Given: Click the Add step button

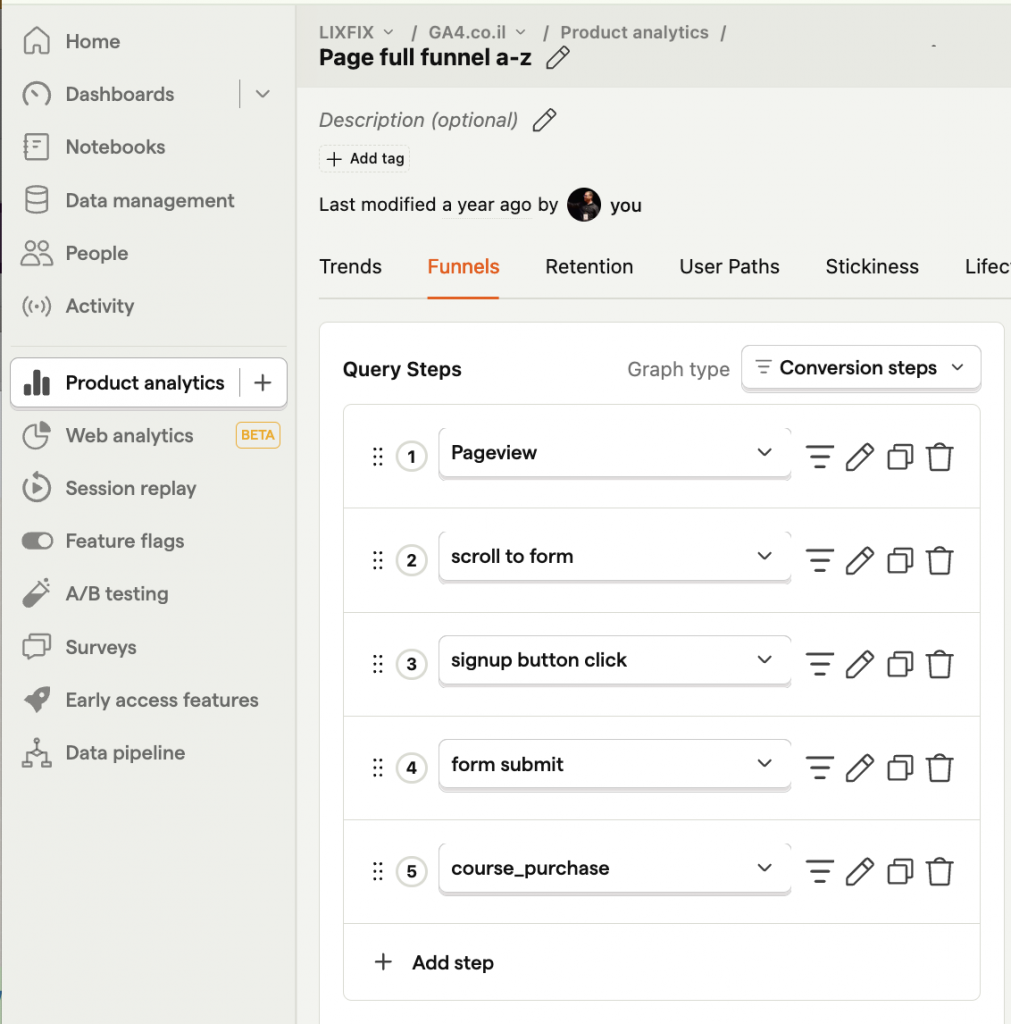Looking at the screenshot, I should coord(434,962).
